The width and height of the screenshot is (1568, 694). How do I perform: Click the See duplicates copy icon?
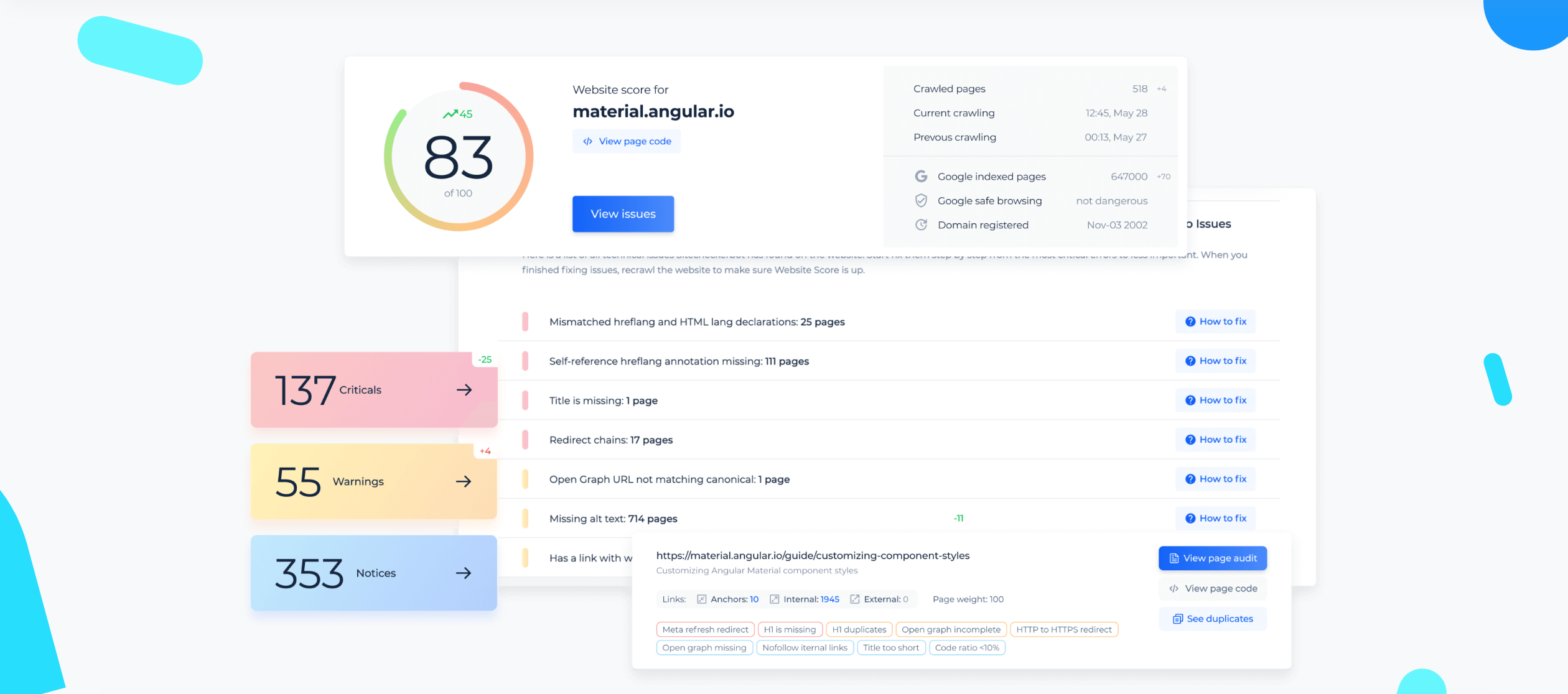[x=1177, y=619]
